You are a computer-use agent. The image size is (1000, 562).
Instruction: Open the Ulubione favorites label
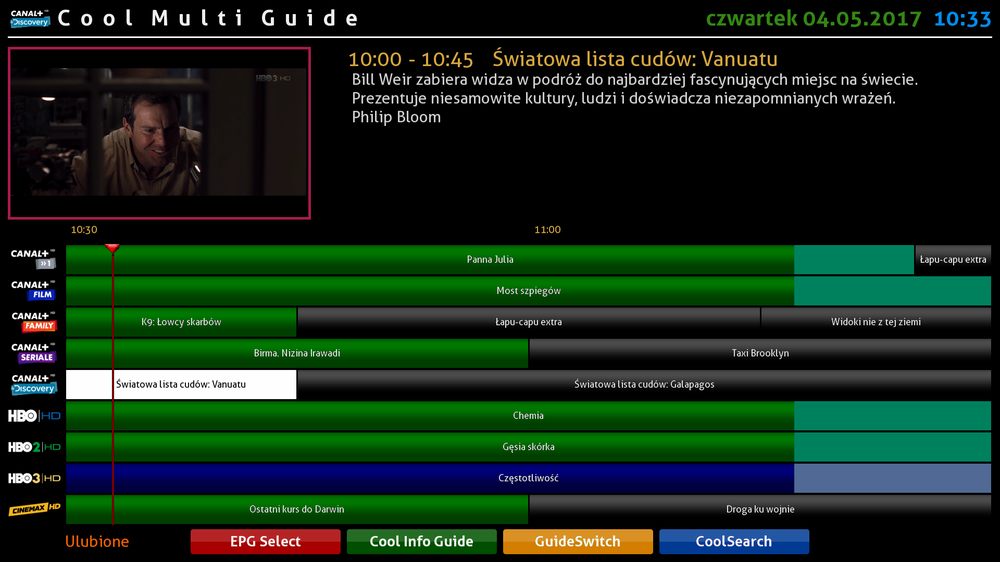point(97,542)
